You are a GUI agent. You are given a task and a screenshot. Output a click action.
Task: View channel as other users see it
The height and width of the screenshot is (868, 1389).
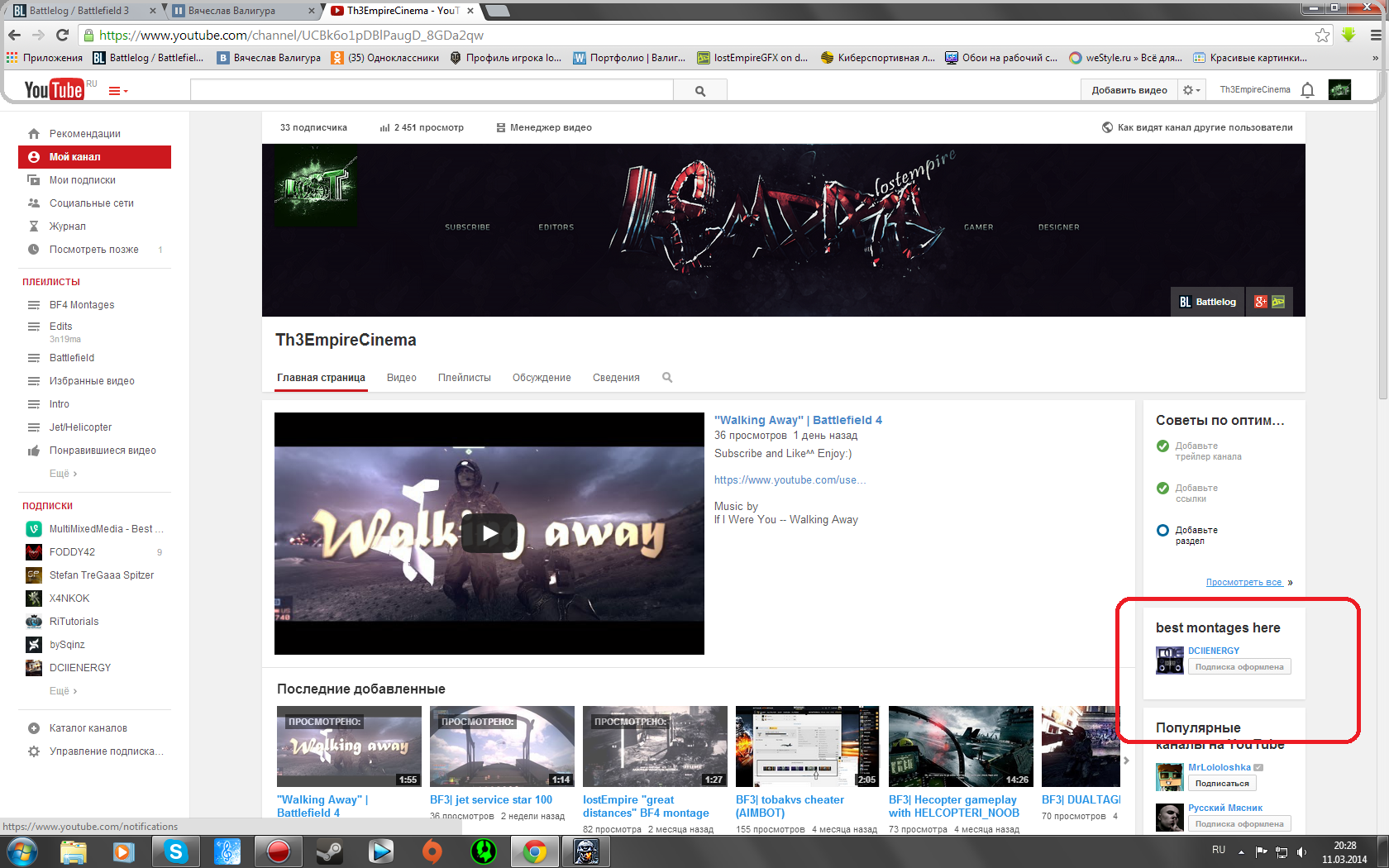(x=1197, y=127)
